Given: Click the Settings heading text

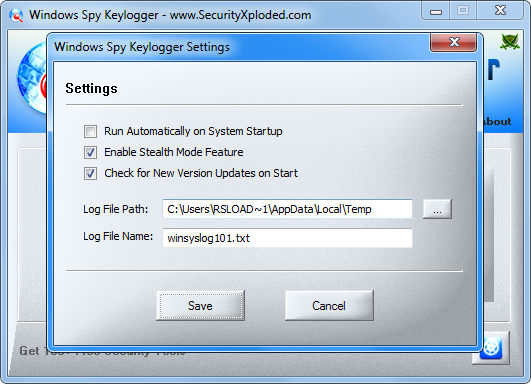Looking at the screenshot, I should point(91,88).
